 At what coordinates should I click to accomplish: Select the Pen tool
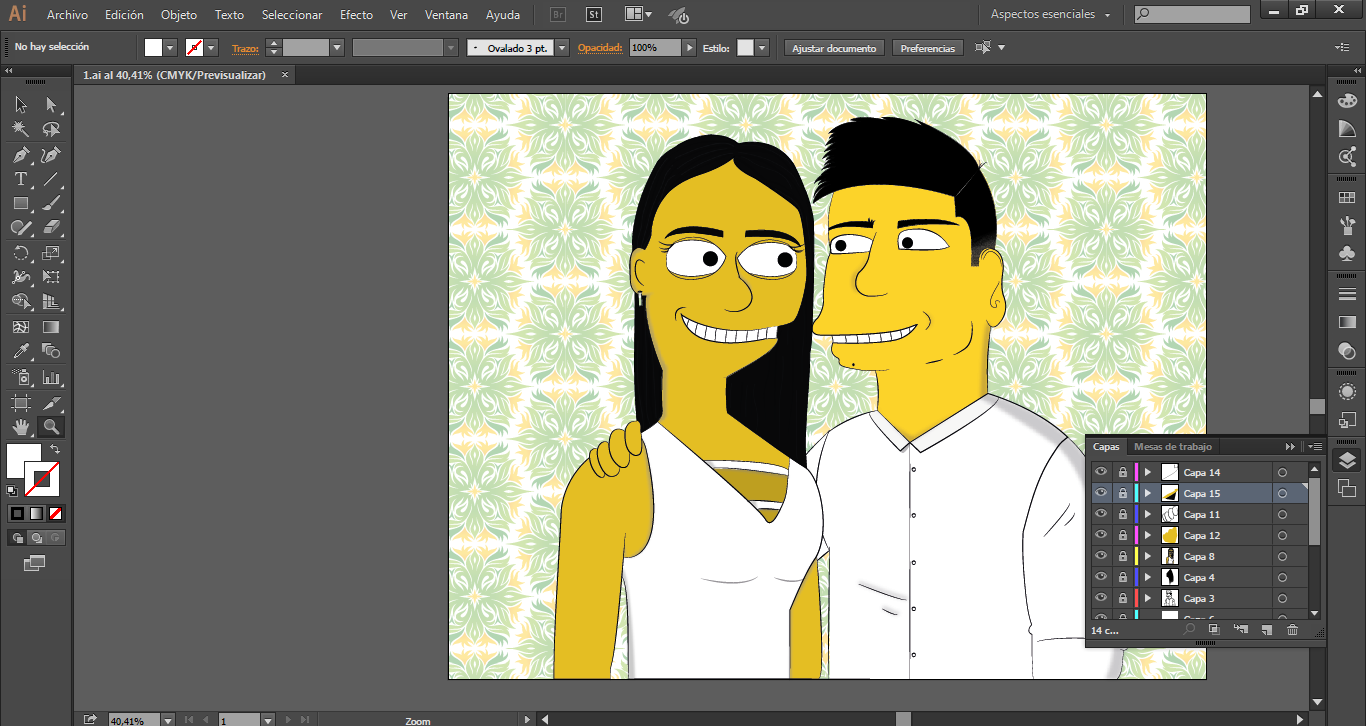[x=21, y=155]
